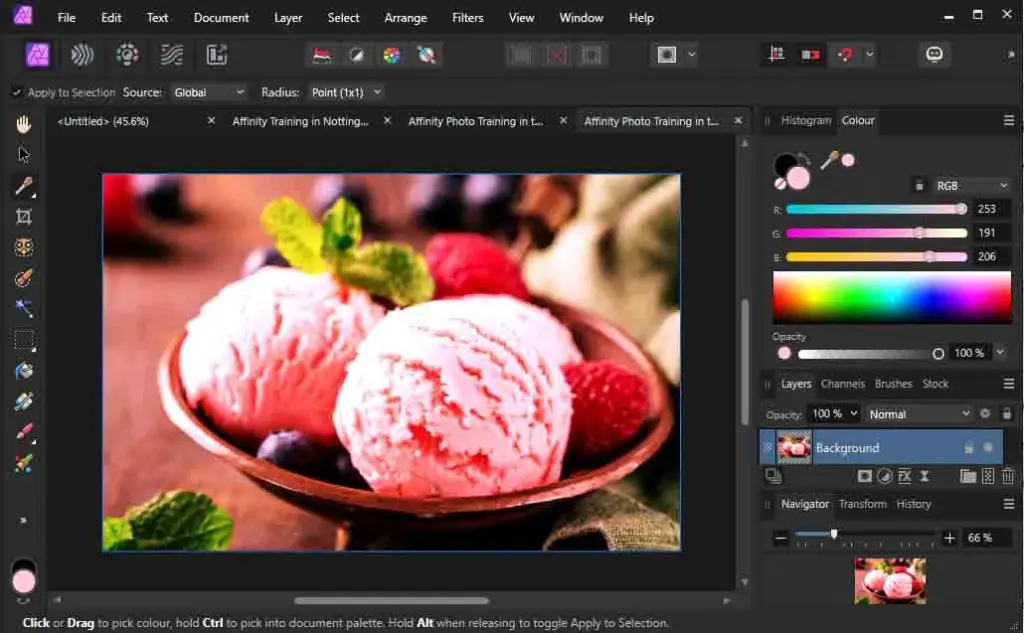
Task: Click the Group Layers folder icon
Action: [x=968, y=476]
